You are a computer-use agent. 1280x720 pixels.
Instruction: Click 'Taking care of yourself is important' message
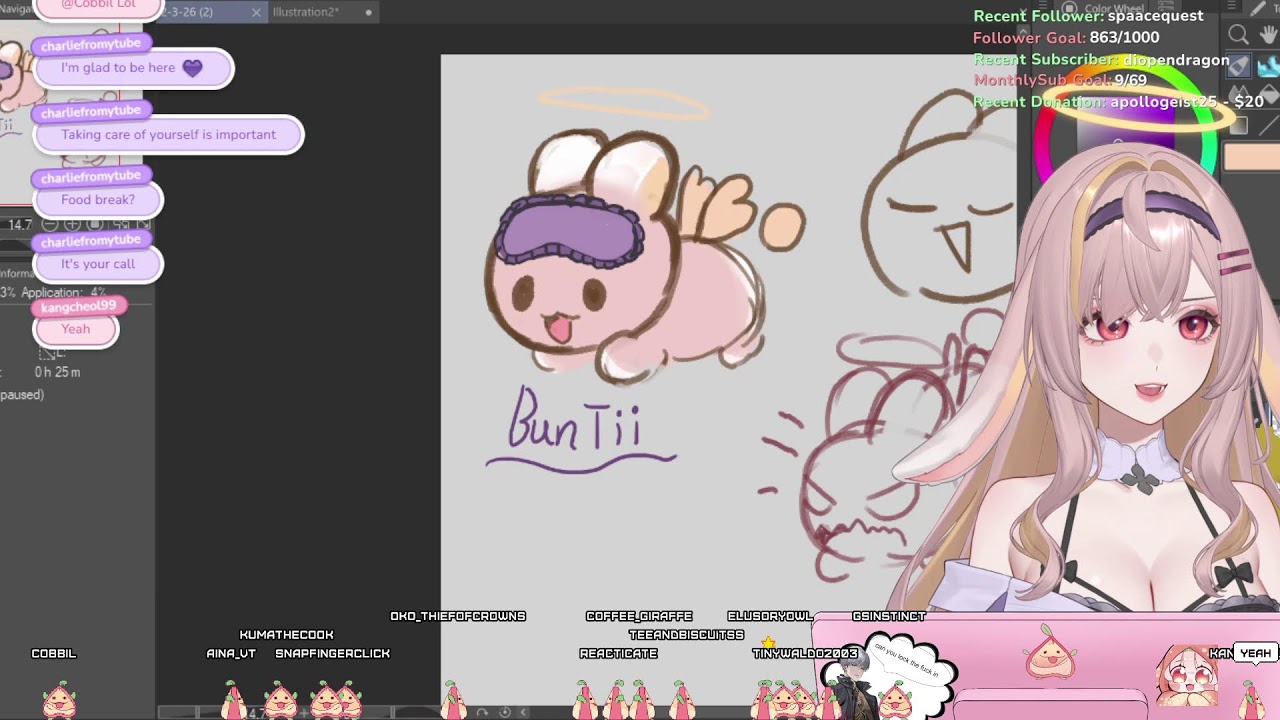tap(168, 134)
